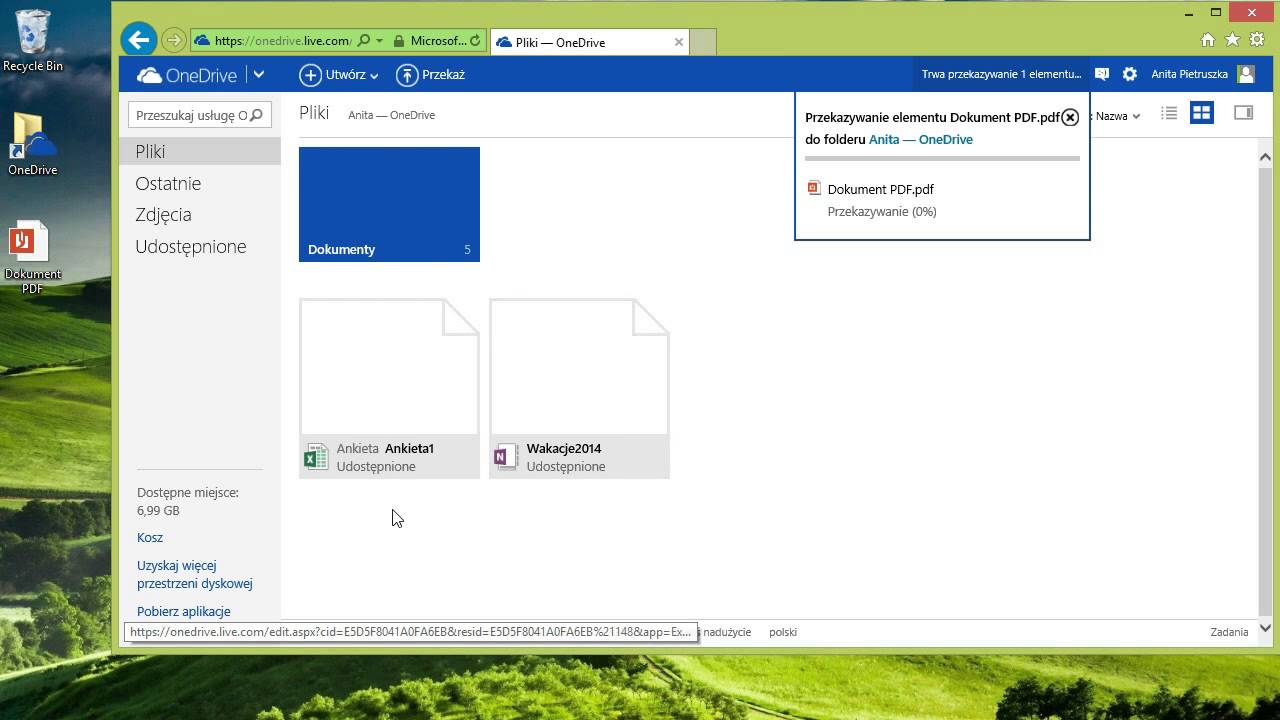Click the page scrollbar down arrow
Image resolution: width=1280 pixels, height=720 pixels.
point(1265,628)
